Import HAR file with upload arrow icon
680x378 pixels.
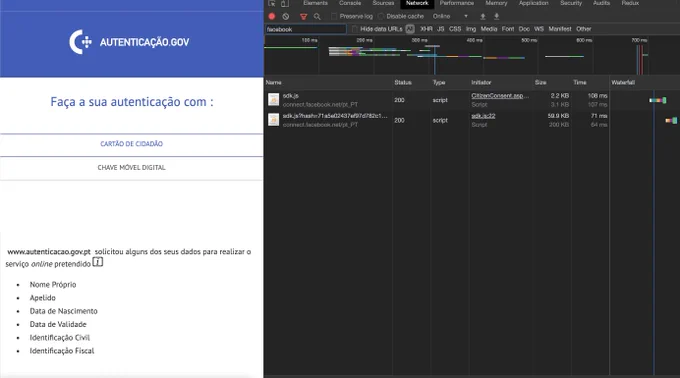click(483, 16)
